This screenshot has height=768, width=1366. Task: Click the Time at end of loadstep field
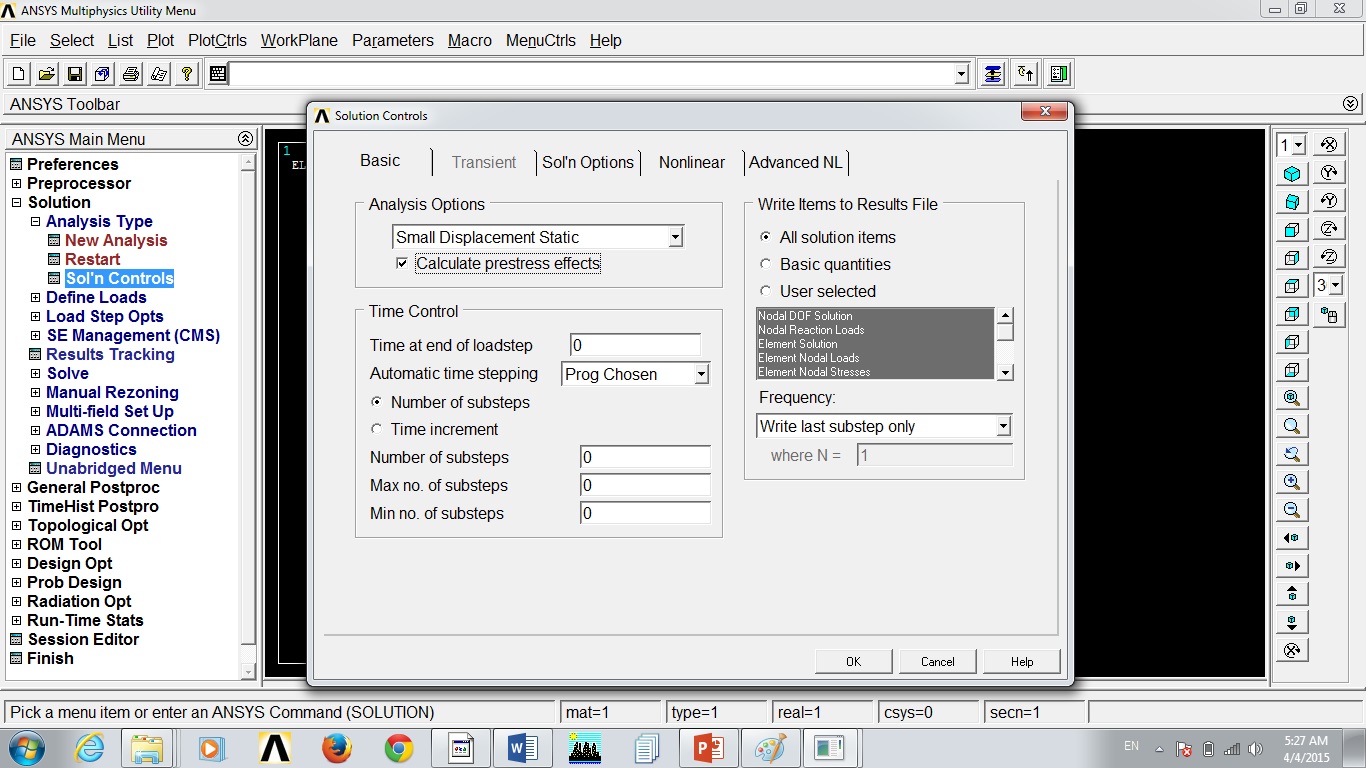pyautogui.click(x=635, y=345)
